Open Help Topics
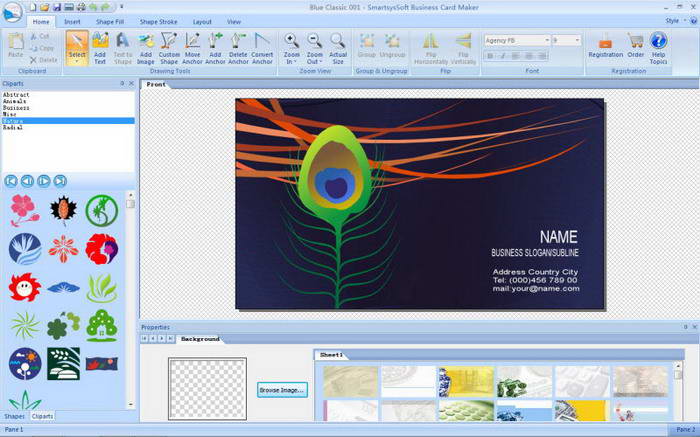700x437 pixels. coord(658,48)
